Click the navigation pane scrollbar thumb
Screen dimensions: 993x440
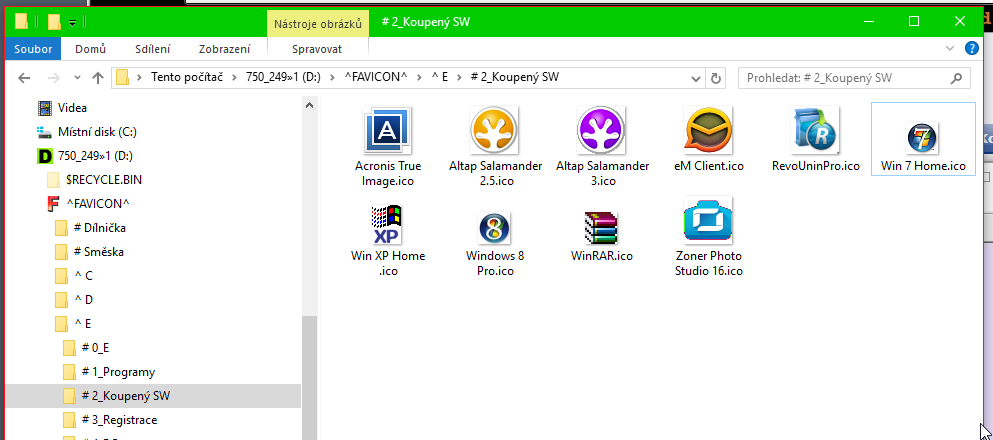pyautogui.click(x=310, y=377)
